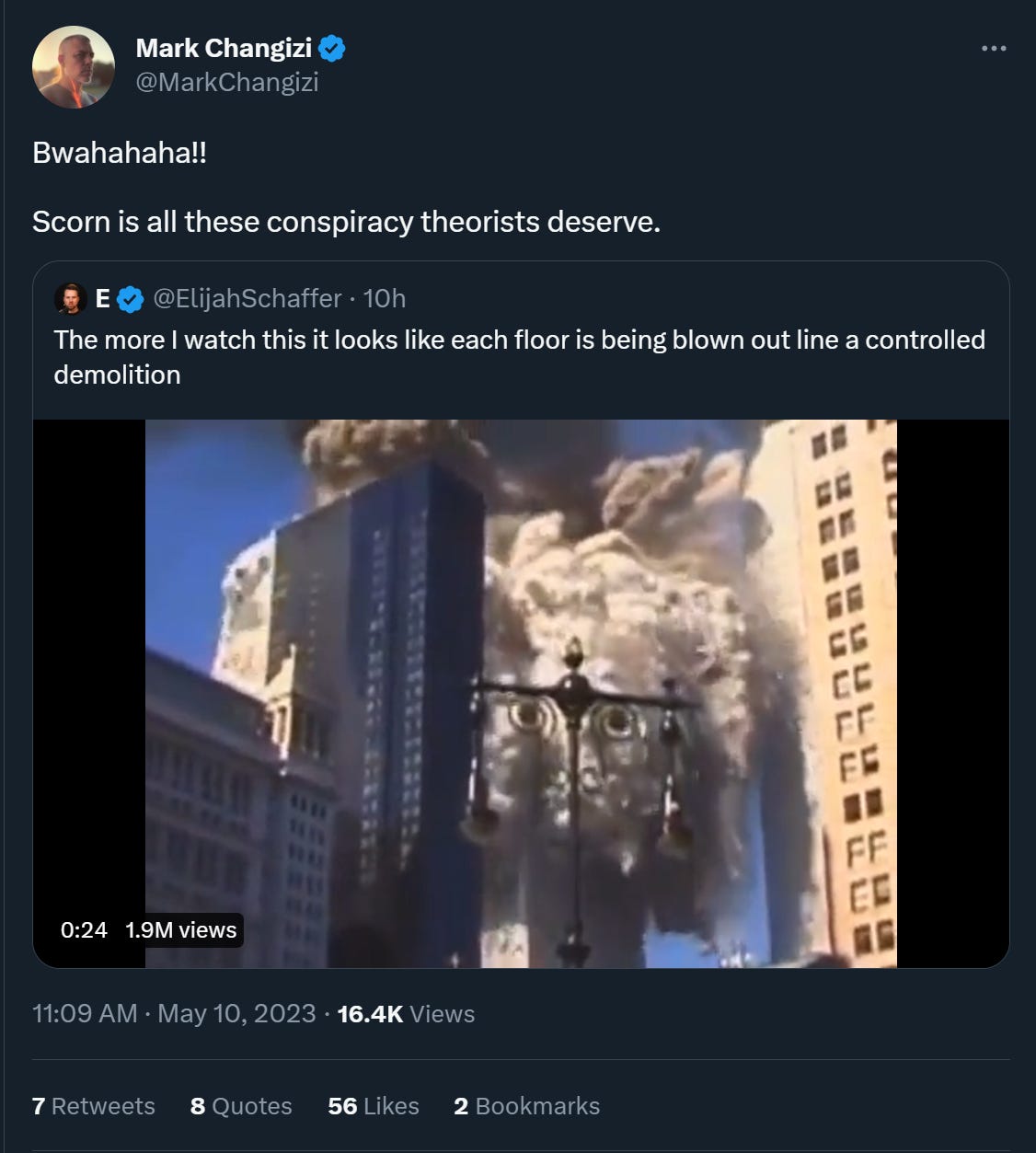Viewport: 1036px width, 1153px height.
Task: Click the verified badge next to E
Action: coord(131,299)
